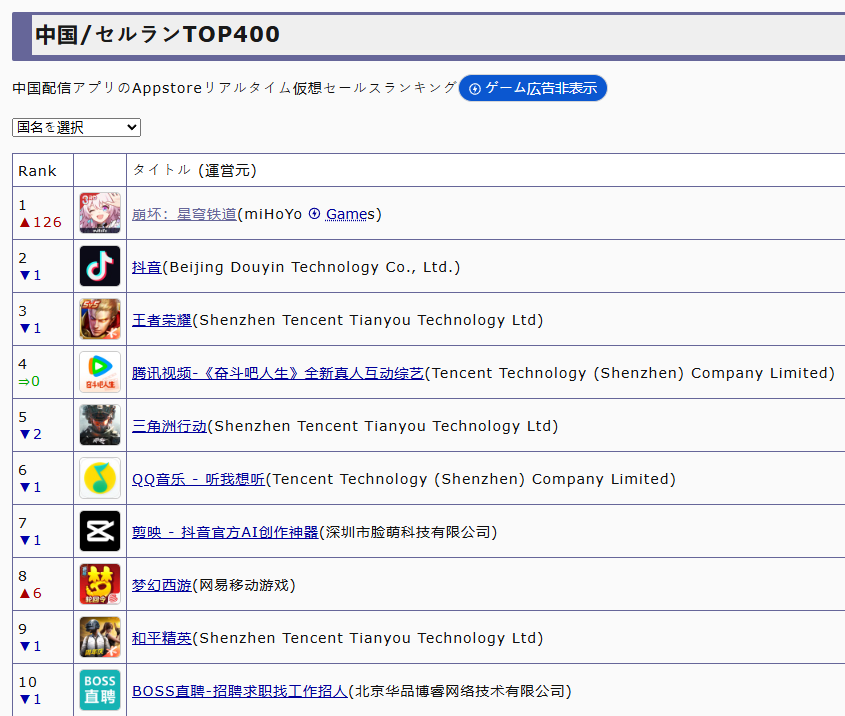
Task: Click the BOSS直聘 app icon
Action: [100, 690]
